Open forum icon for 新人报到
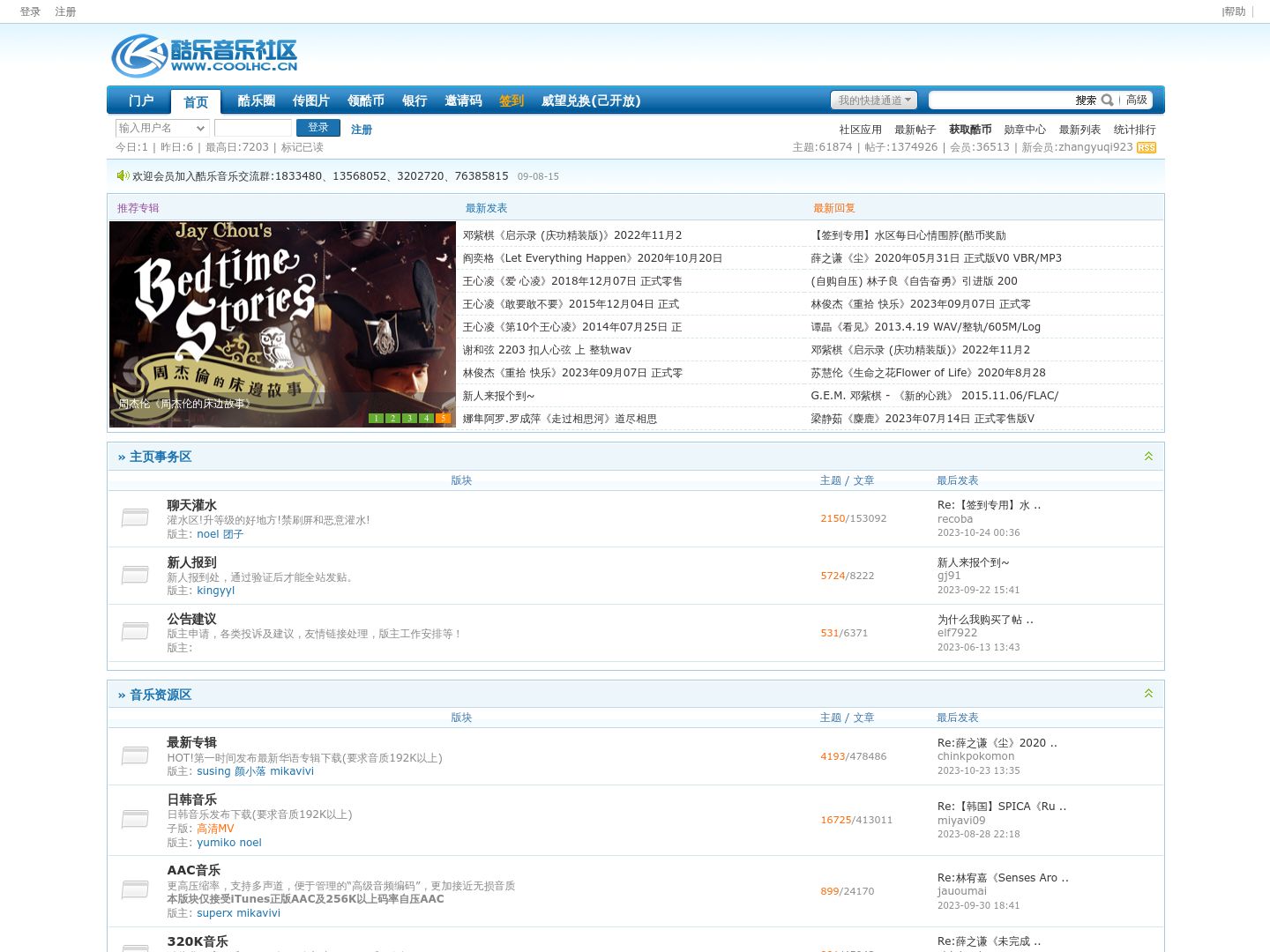This screenshot has width=1270, height=952. [x=135, y=575]
